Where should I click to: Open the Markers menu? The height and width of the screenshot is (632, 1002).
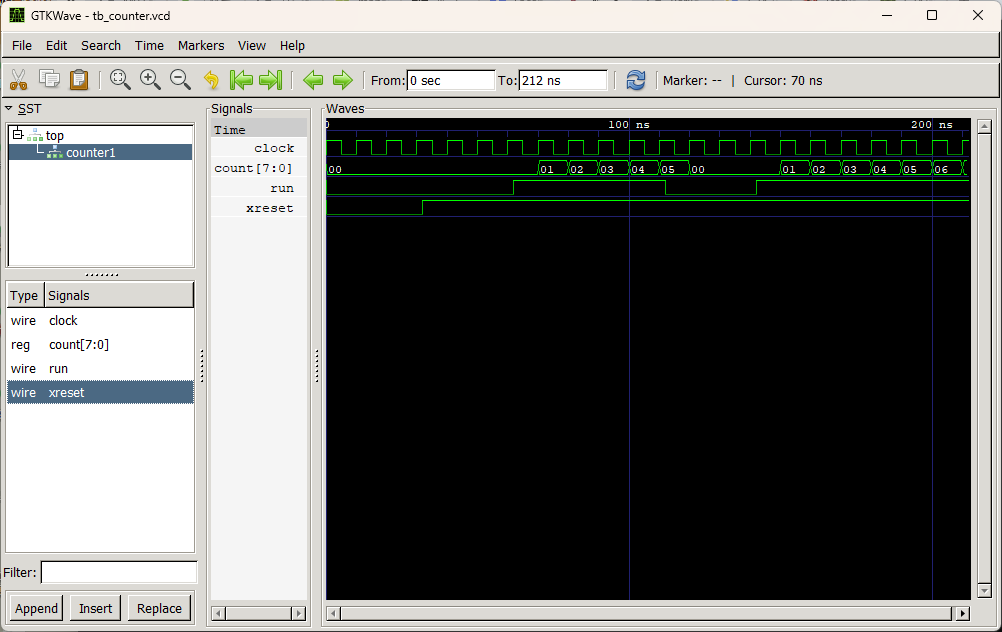click(x=201, y=45)
